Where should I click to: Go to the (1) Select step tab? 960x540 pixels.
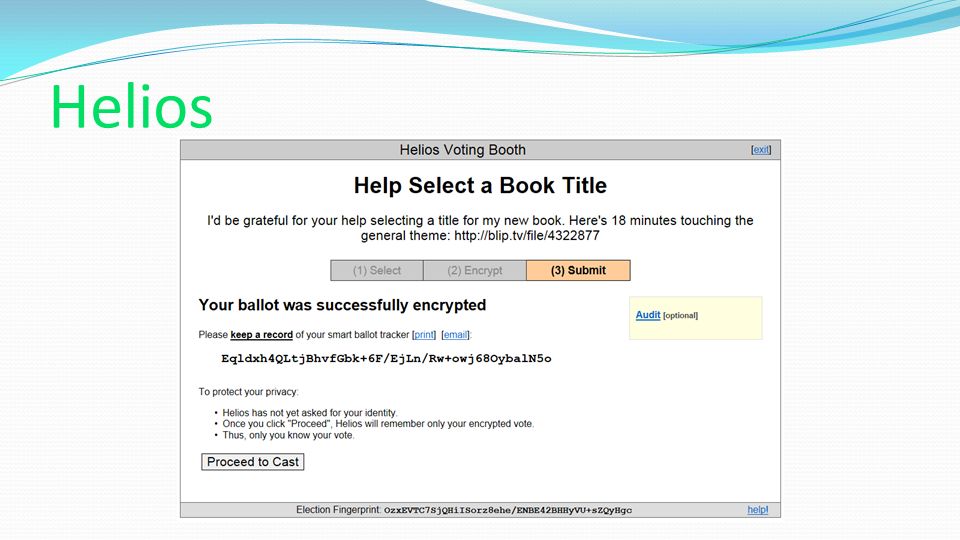click(x=377, y=270)
